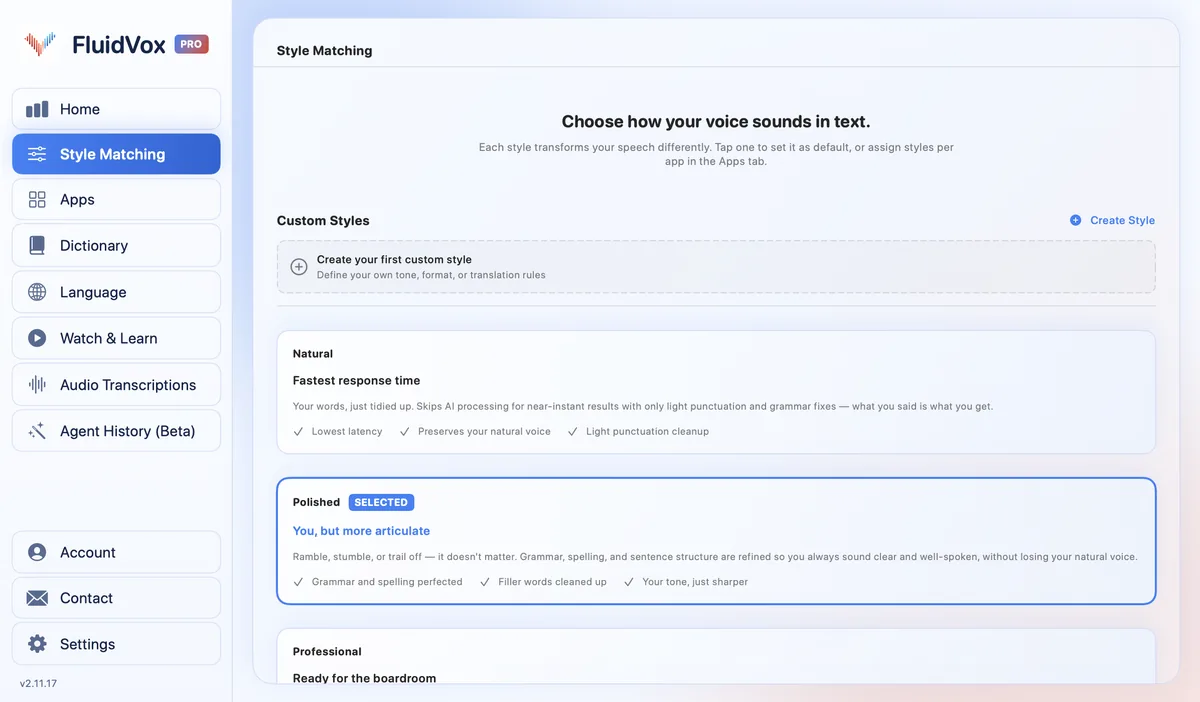The height and width of the screenshot is (702, 1200).
Task: Select Style Matching in the sidebar
Action: [x=116, y=154]
